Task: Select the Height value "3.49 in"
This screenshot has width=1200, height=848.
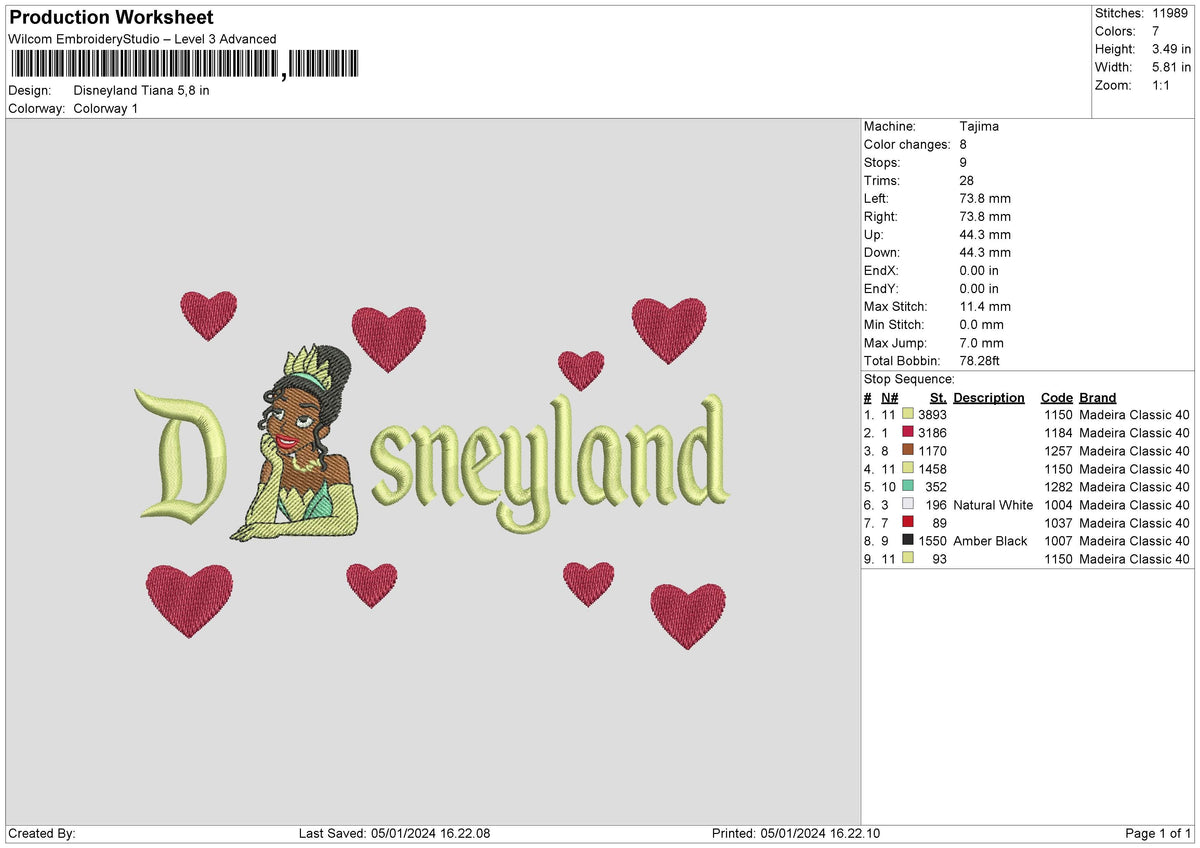Action: pyautogui.click(x=1172, y=49)
